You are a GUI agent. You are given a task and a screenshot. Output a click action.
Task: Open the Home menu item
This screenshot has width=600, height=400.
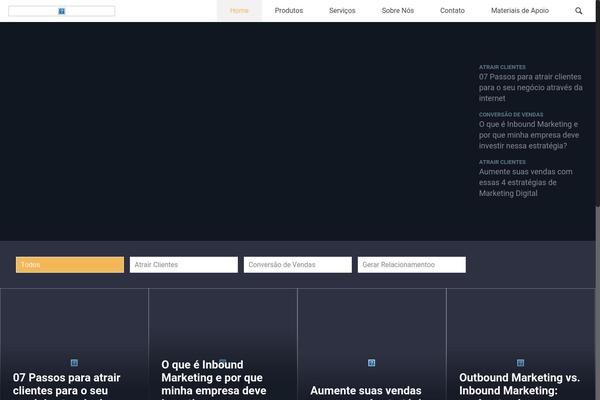point(239,11)
